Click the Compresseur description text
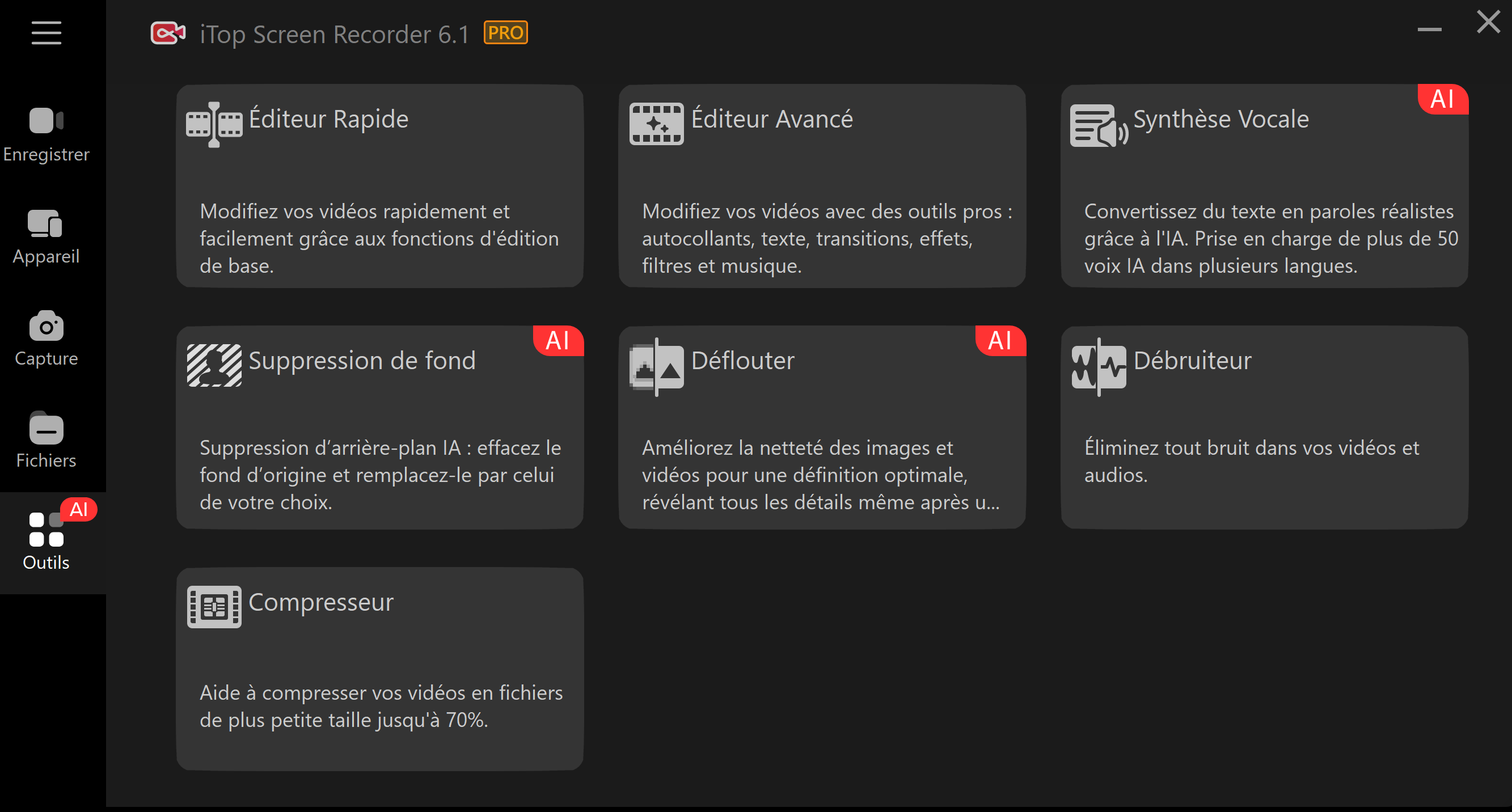This screenshot has height=812, width=1512. tap(381, 707)
